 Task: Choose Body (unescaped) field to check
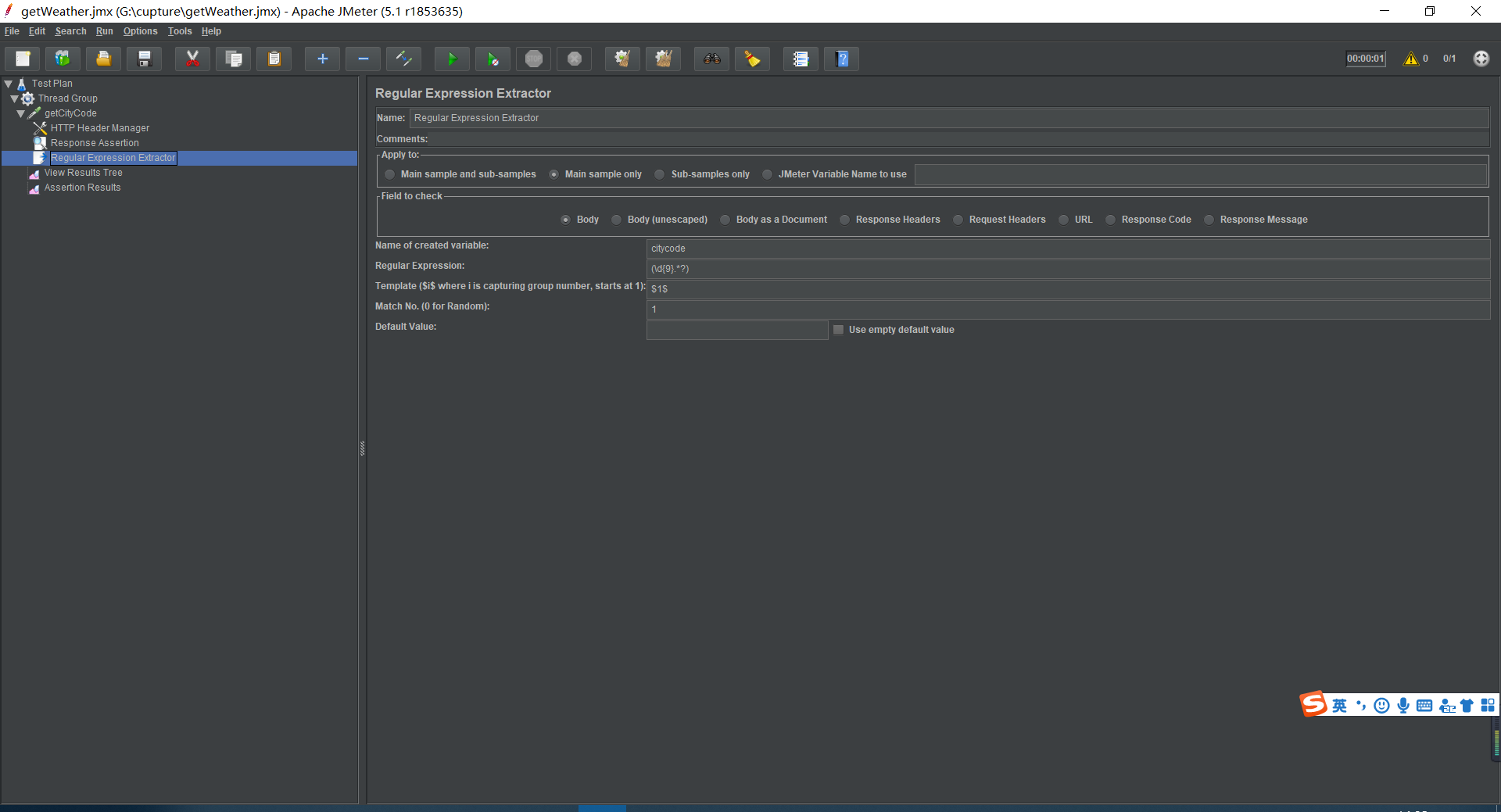click(659, 220)
